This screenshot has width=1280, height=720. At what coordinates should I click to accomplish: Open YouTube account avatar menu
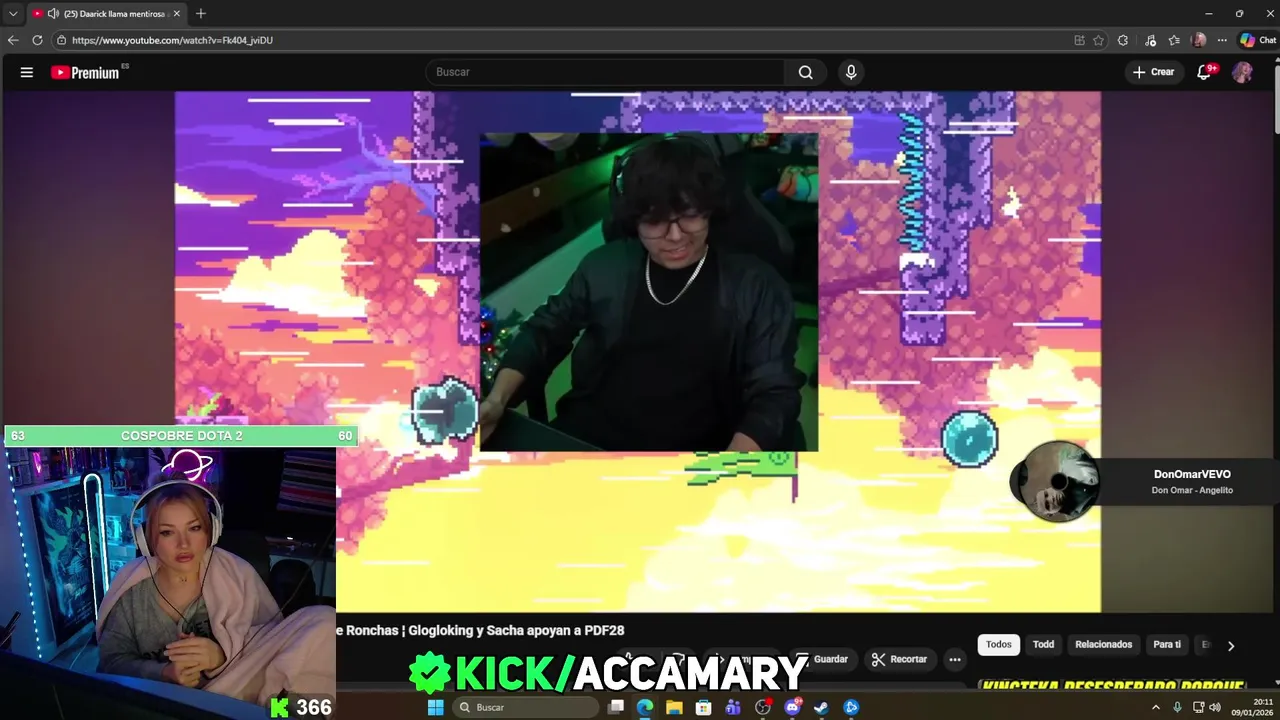1242,72
